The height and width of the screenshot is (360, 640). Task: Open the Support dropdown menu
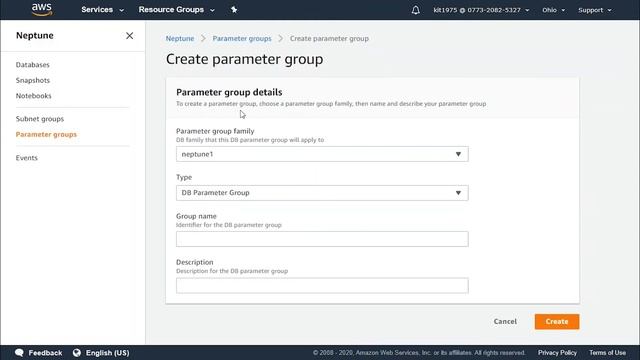coord(595,10)
